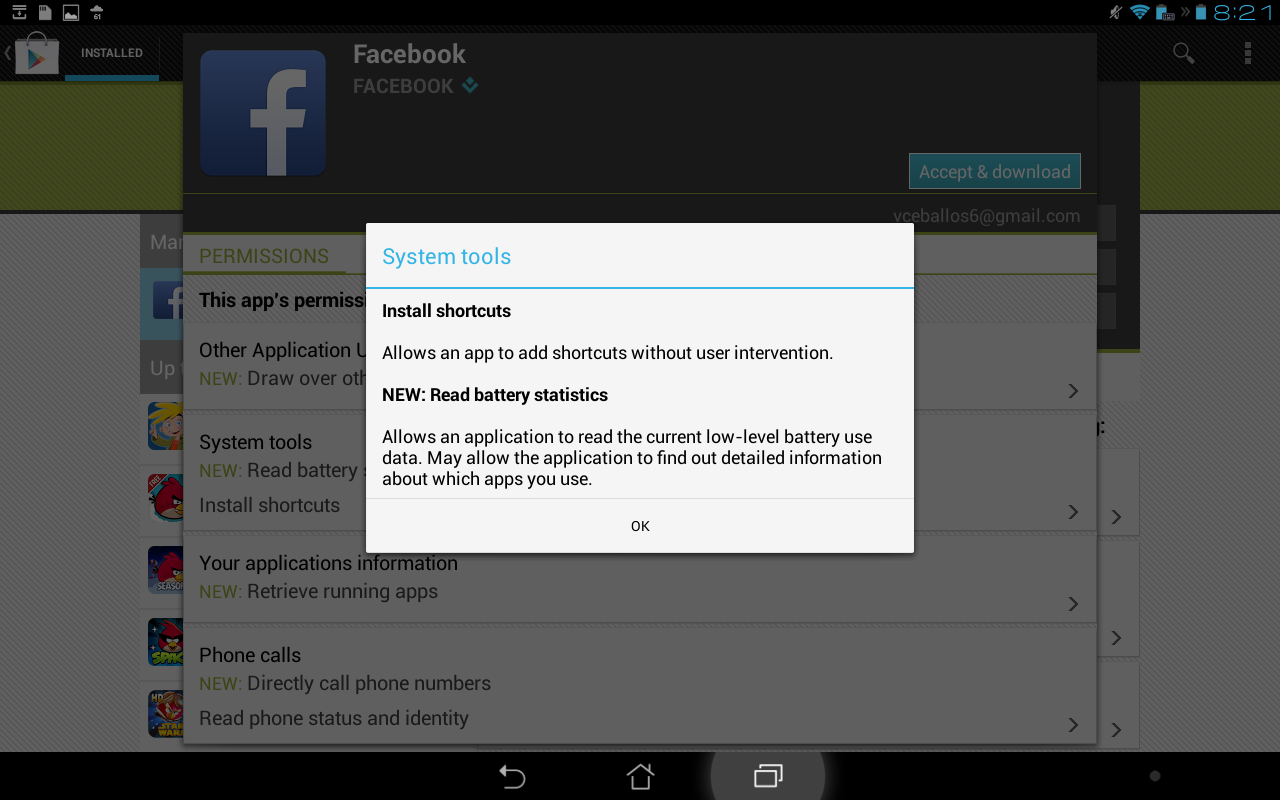Open Angry Birds Space app thumbnail
The image size is (1280, 800).
166,642
